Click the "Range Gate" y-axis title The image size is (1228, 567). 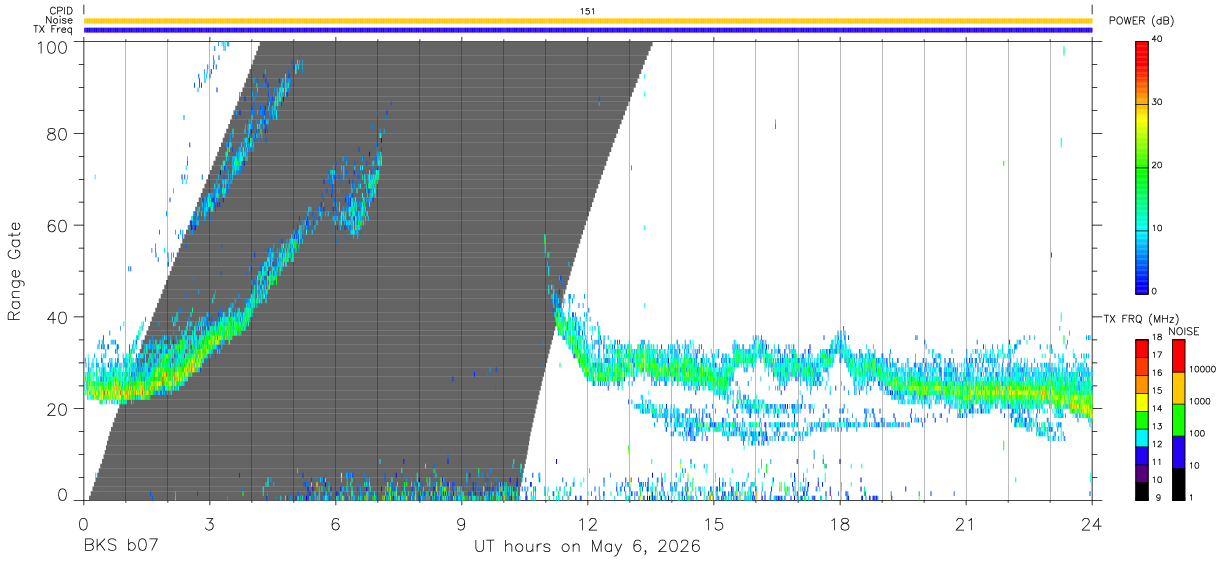coord(14,271)
